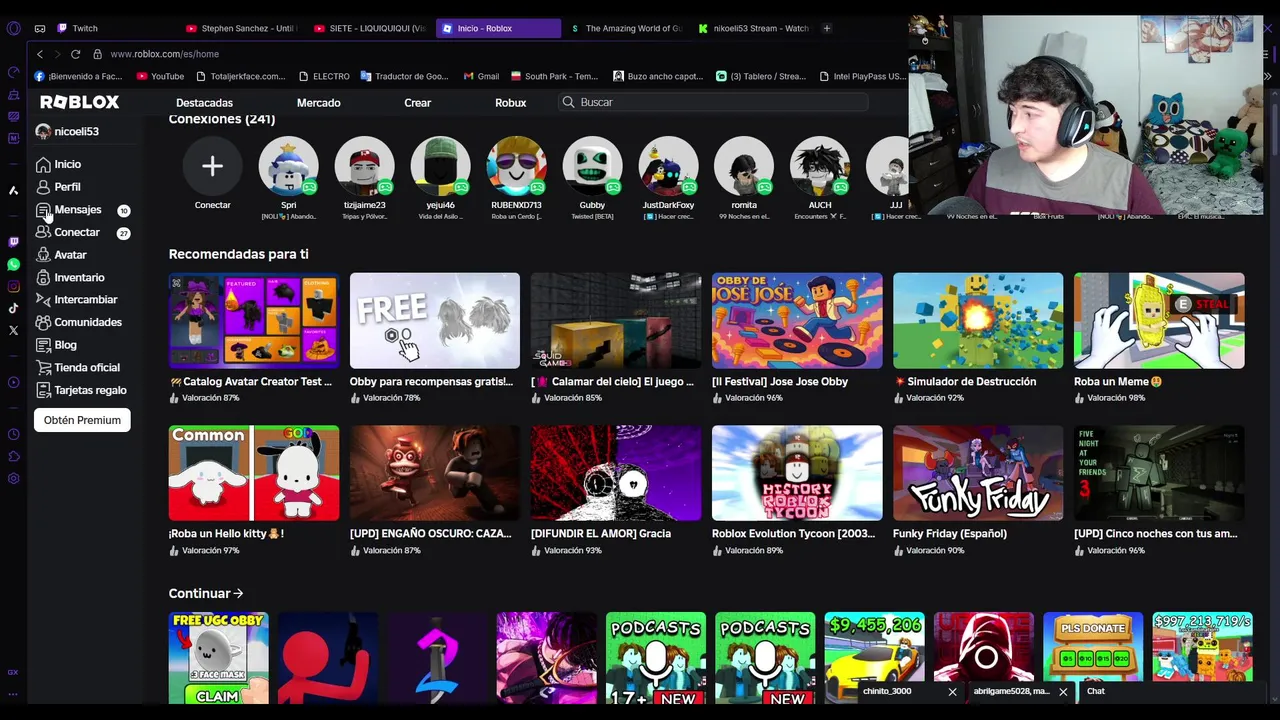The height and width of the screenshot is (720, 1280).
Task: Open Catalog Avatar Creator game thumbnail
Action: pos(254,320)
